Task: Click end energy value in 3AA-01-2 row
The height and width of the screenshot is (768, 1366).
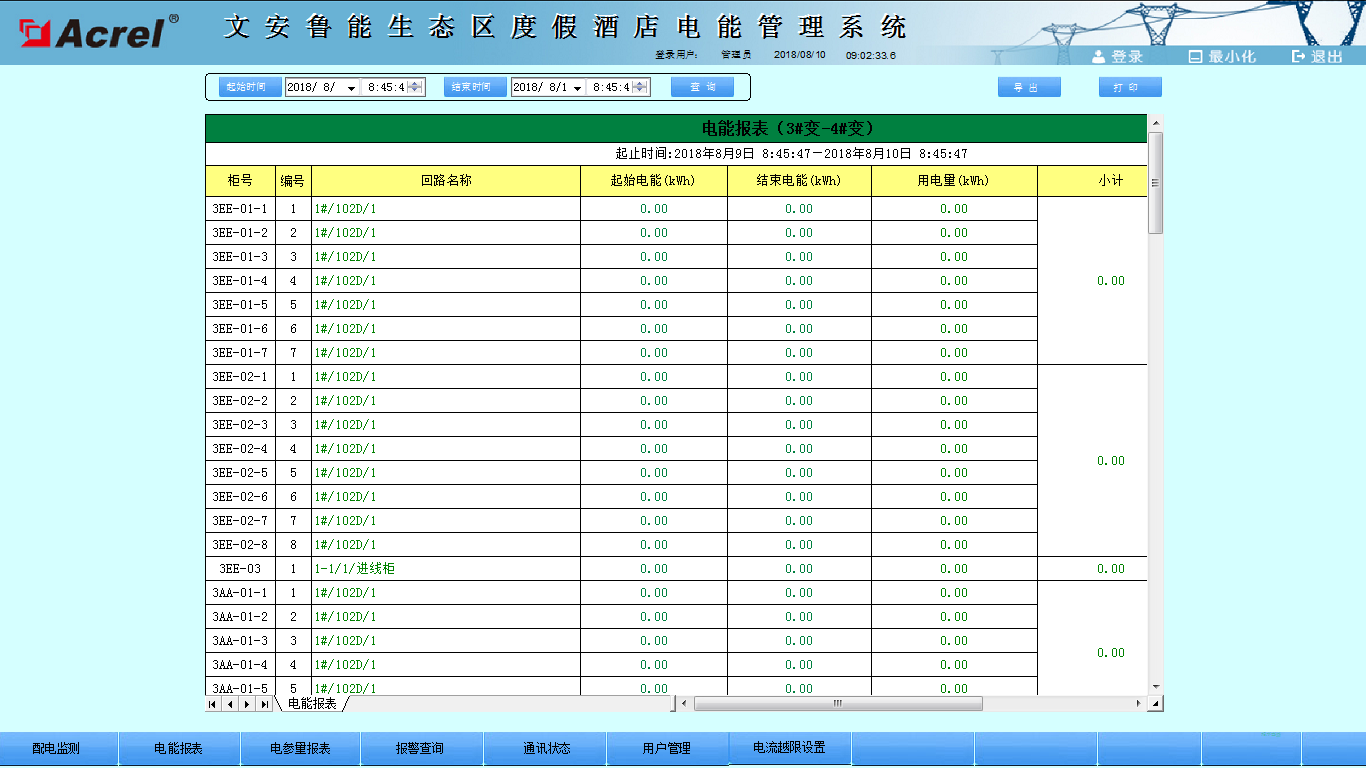Action: click(799, 617)
